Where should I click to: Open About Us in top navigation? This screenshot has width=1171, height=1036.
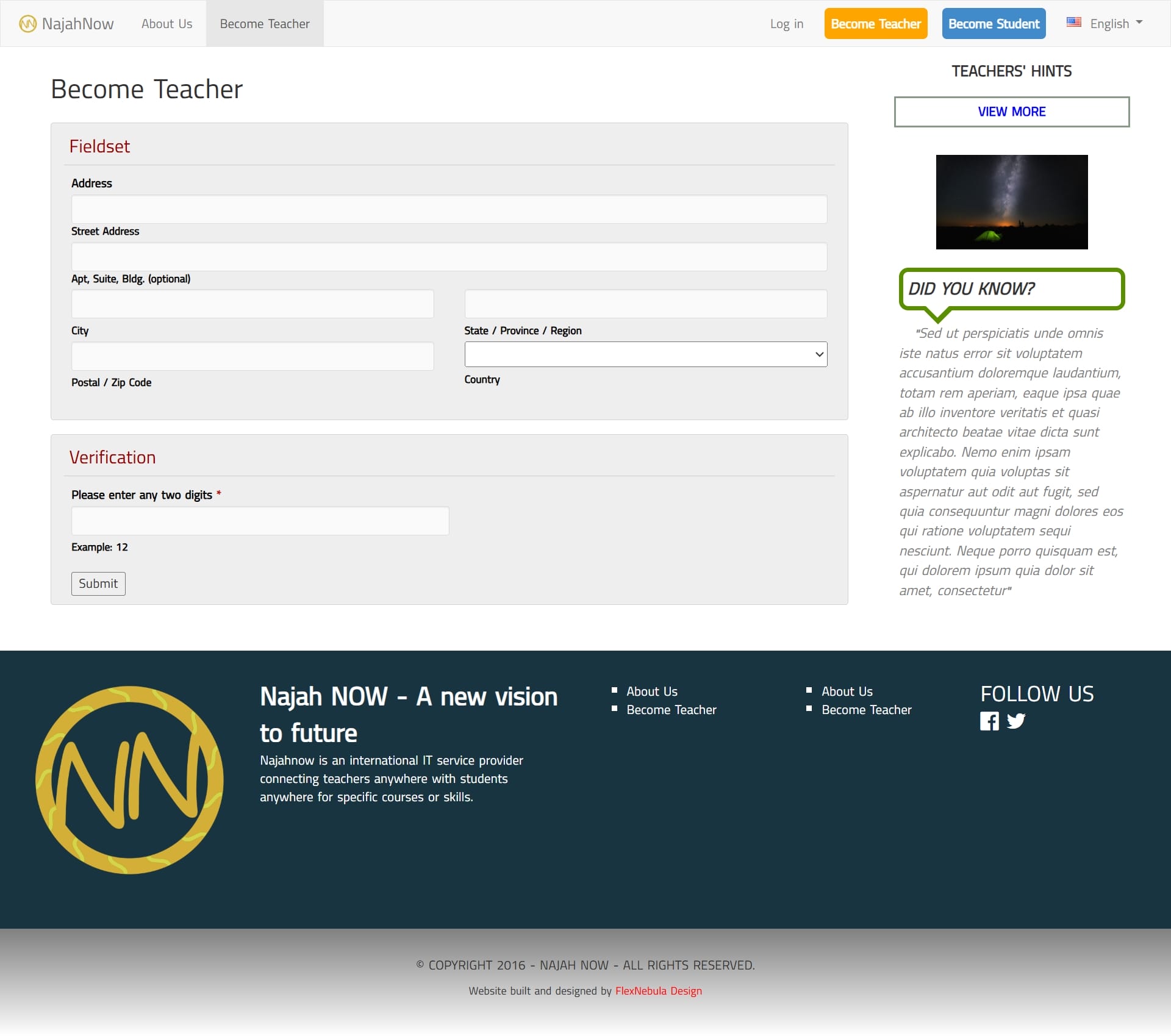(167, 24)
